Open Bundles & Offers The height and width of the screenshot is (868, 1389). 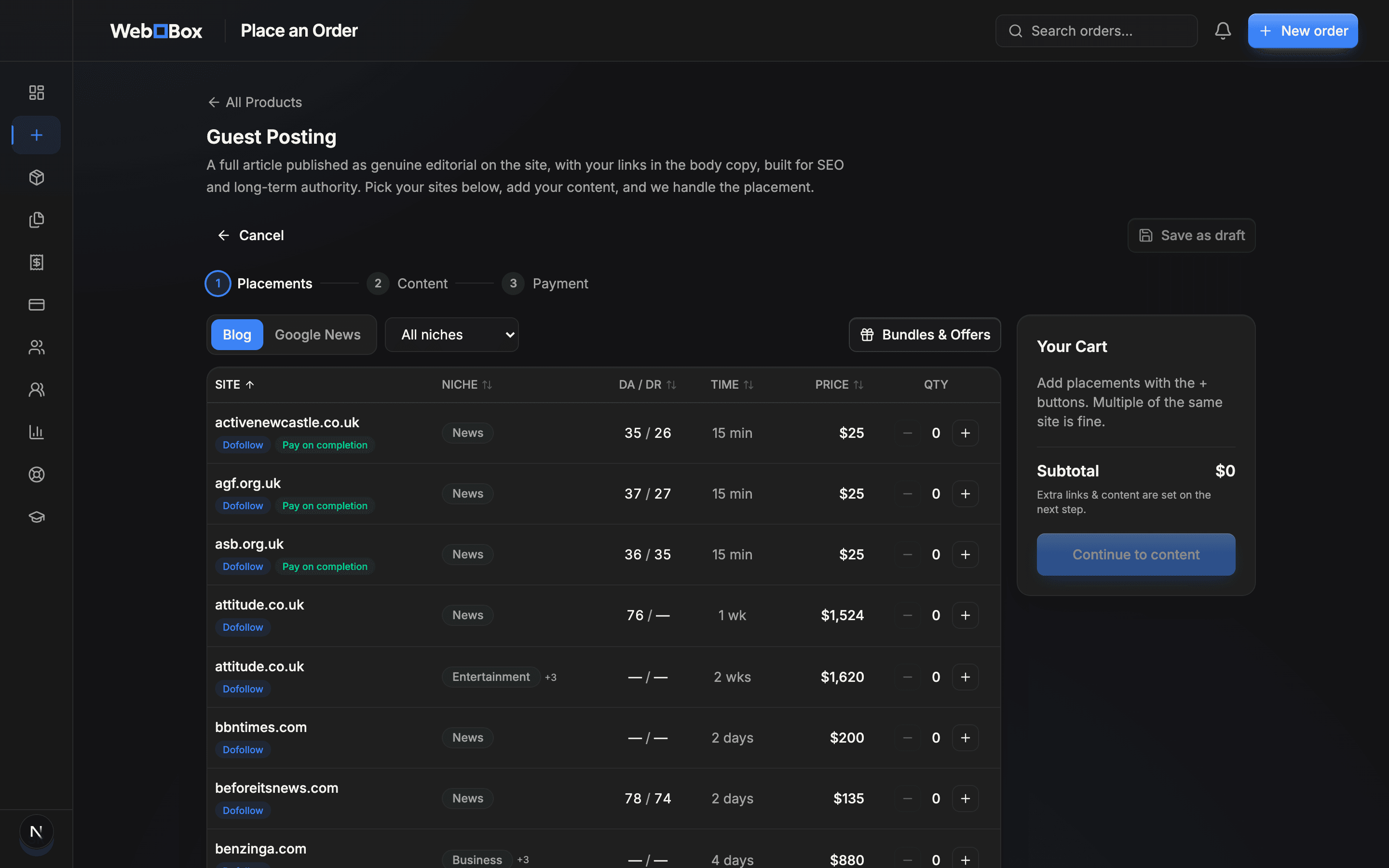[925, 335]
